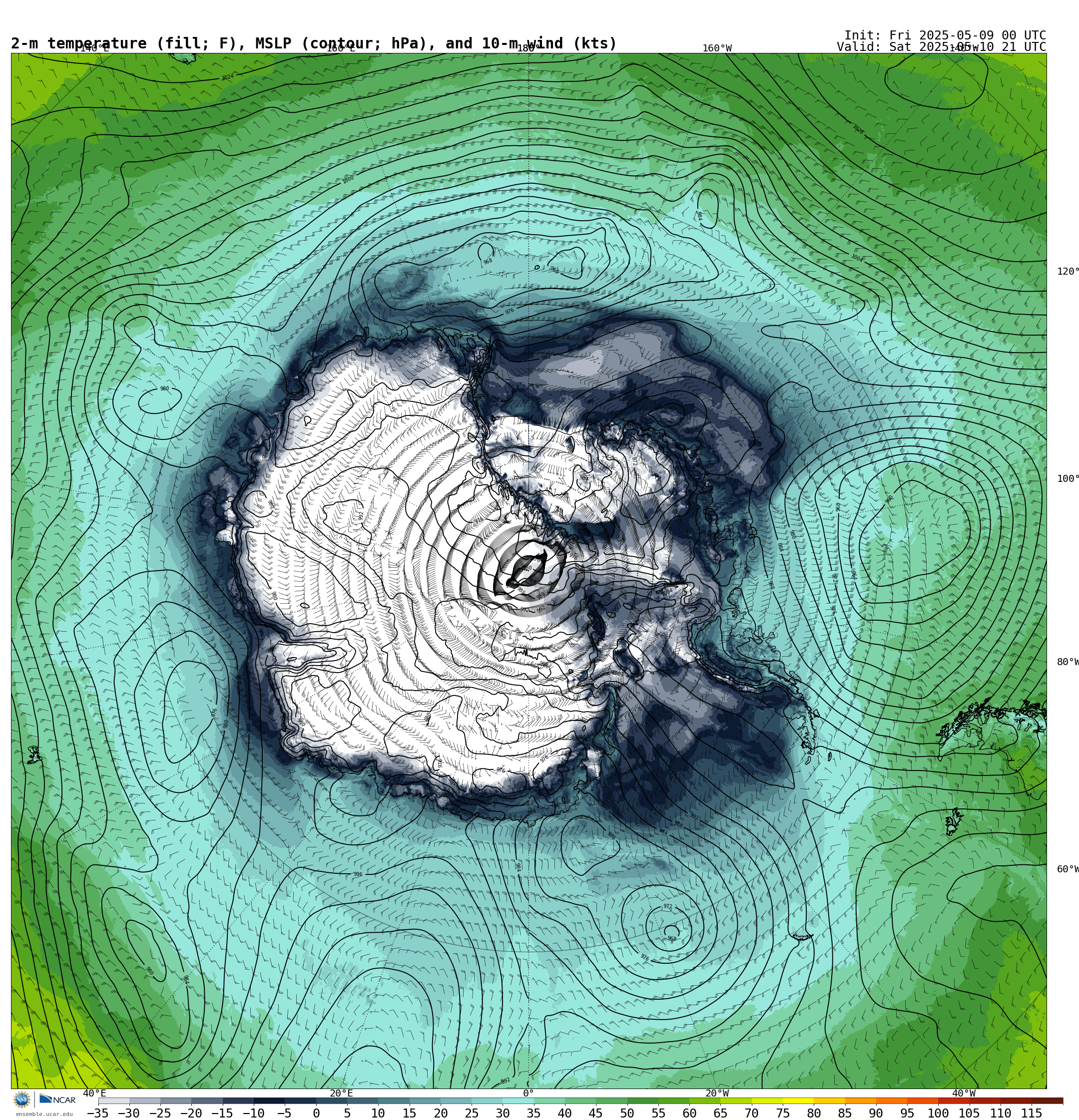The height and width of the screenshot is (1120, 1079).
Task: Click the '120°' longitude label on right edge
Action: click(x=1068, y=271)
